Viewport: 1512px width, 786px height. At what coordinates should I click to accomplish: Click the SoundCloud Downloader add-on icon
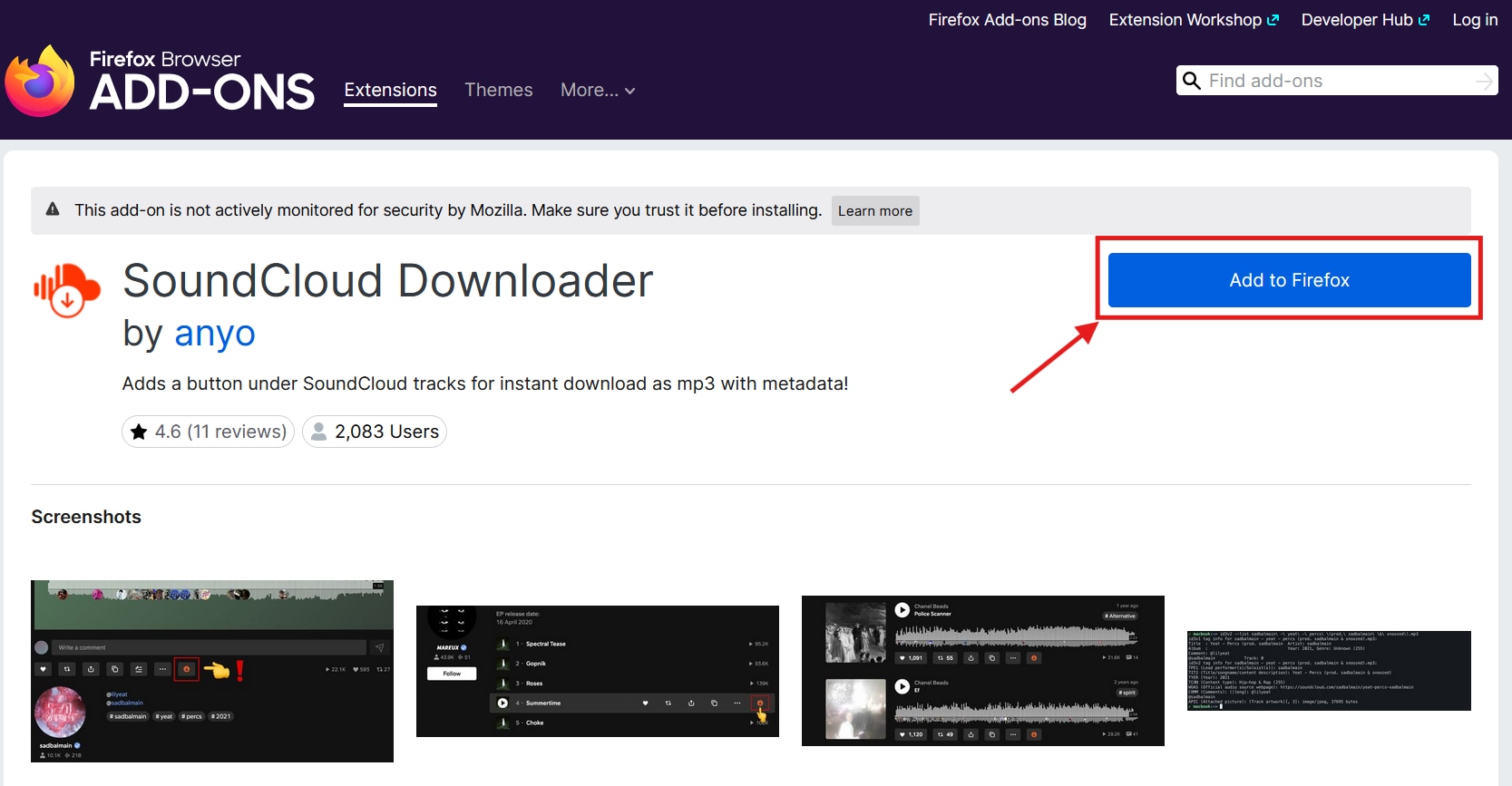pos(66,290)
